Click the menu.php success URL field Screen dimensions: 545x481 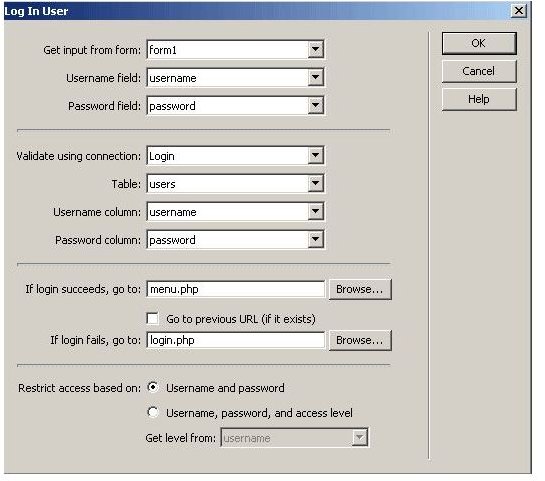236,289
